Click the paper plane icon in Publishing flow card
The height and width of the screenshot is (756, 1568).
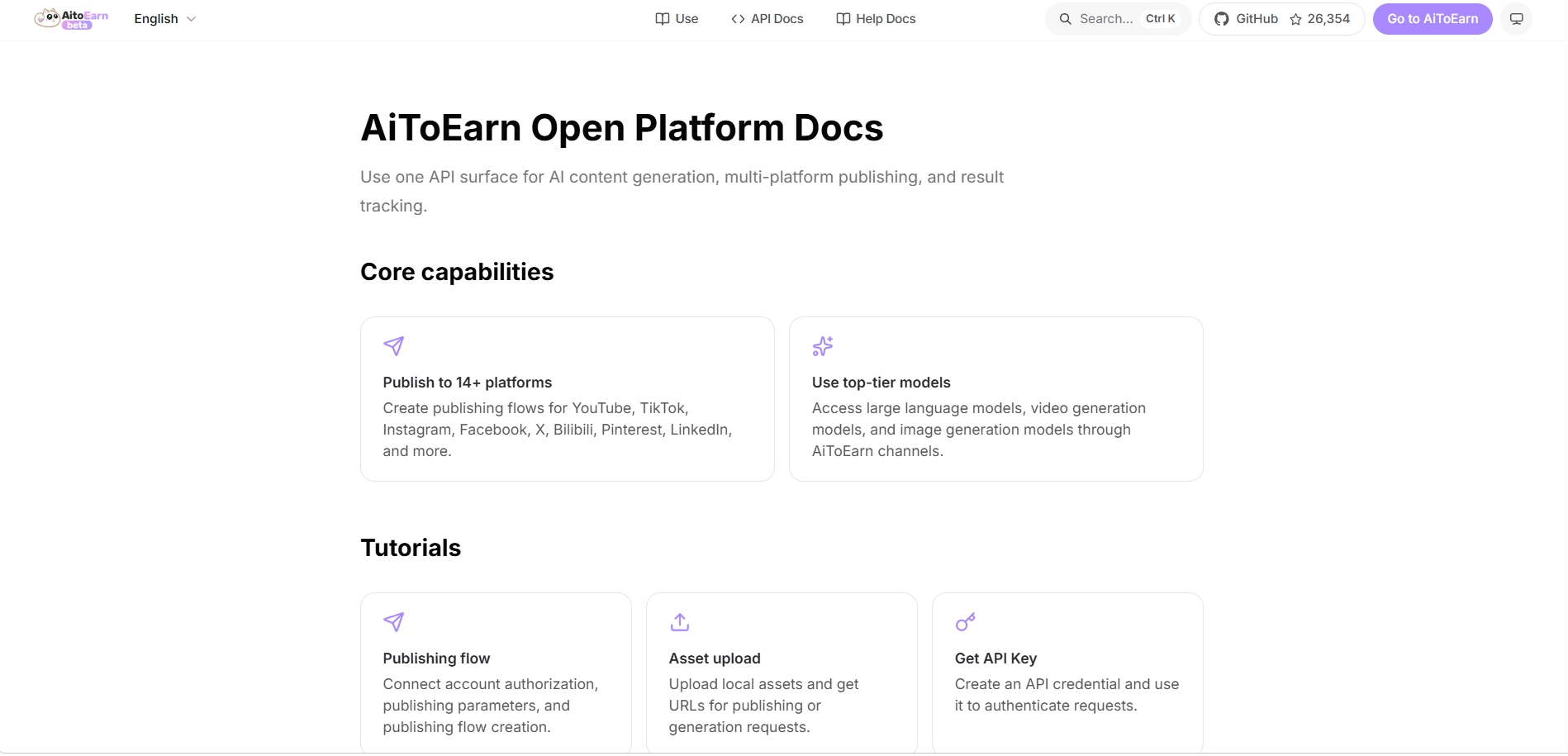394,622
